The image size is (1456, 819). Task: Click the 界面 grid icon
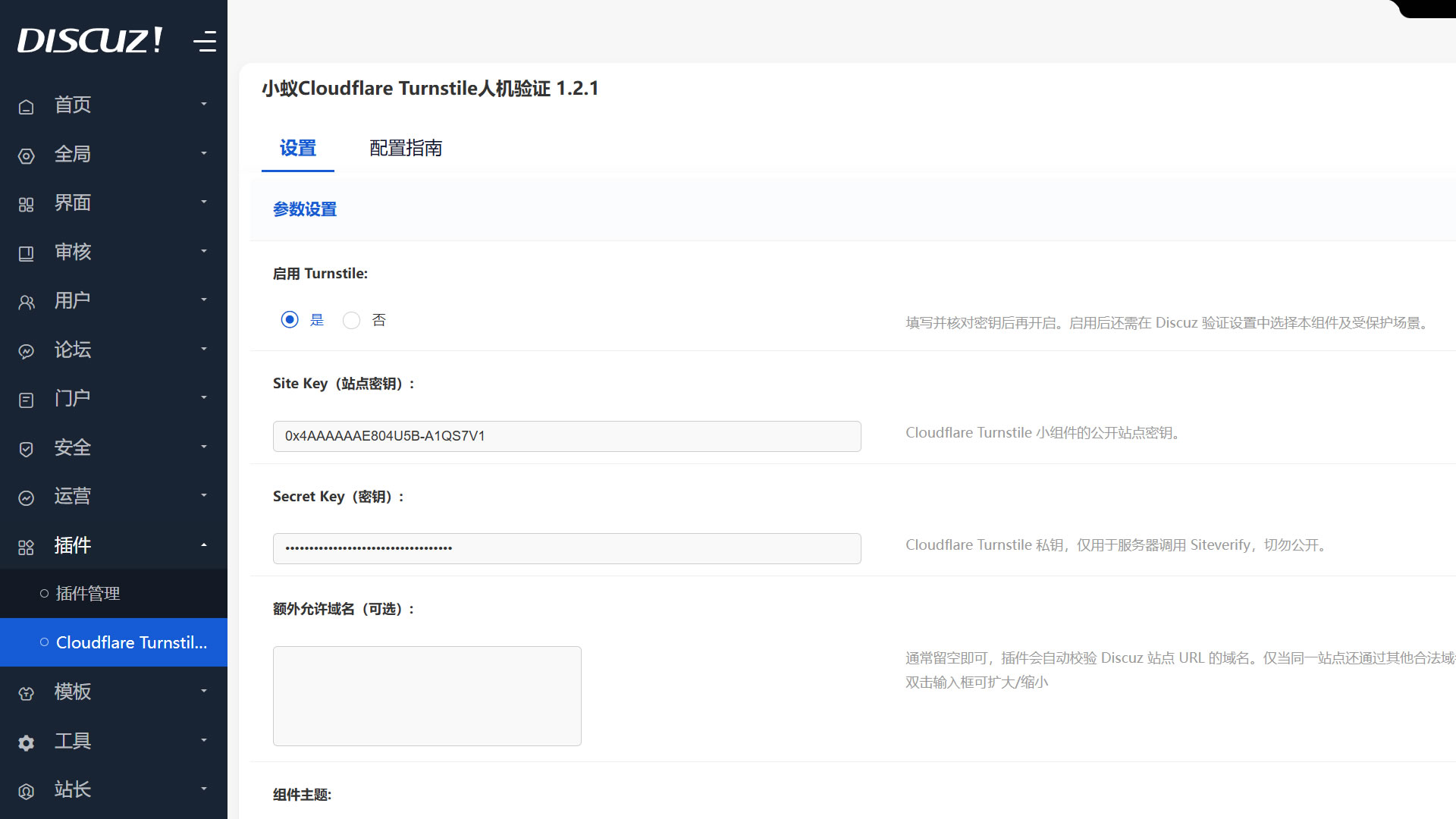pos(26,205)
